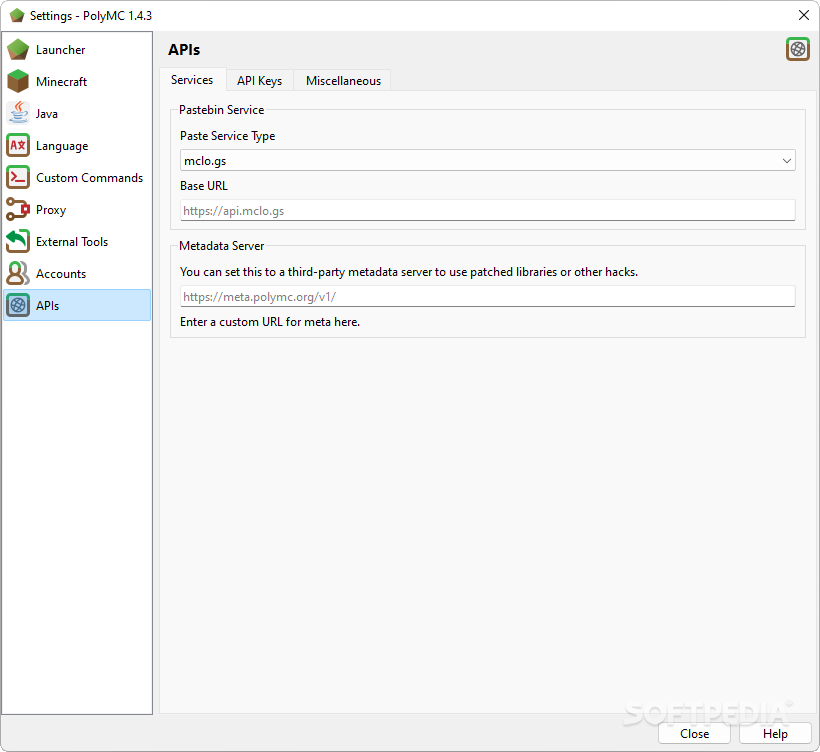
Task: Select the Proxy settings icon
Action: pos(18,210)
